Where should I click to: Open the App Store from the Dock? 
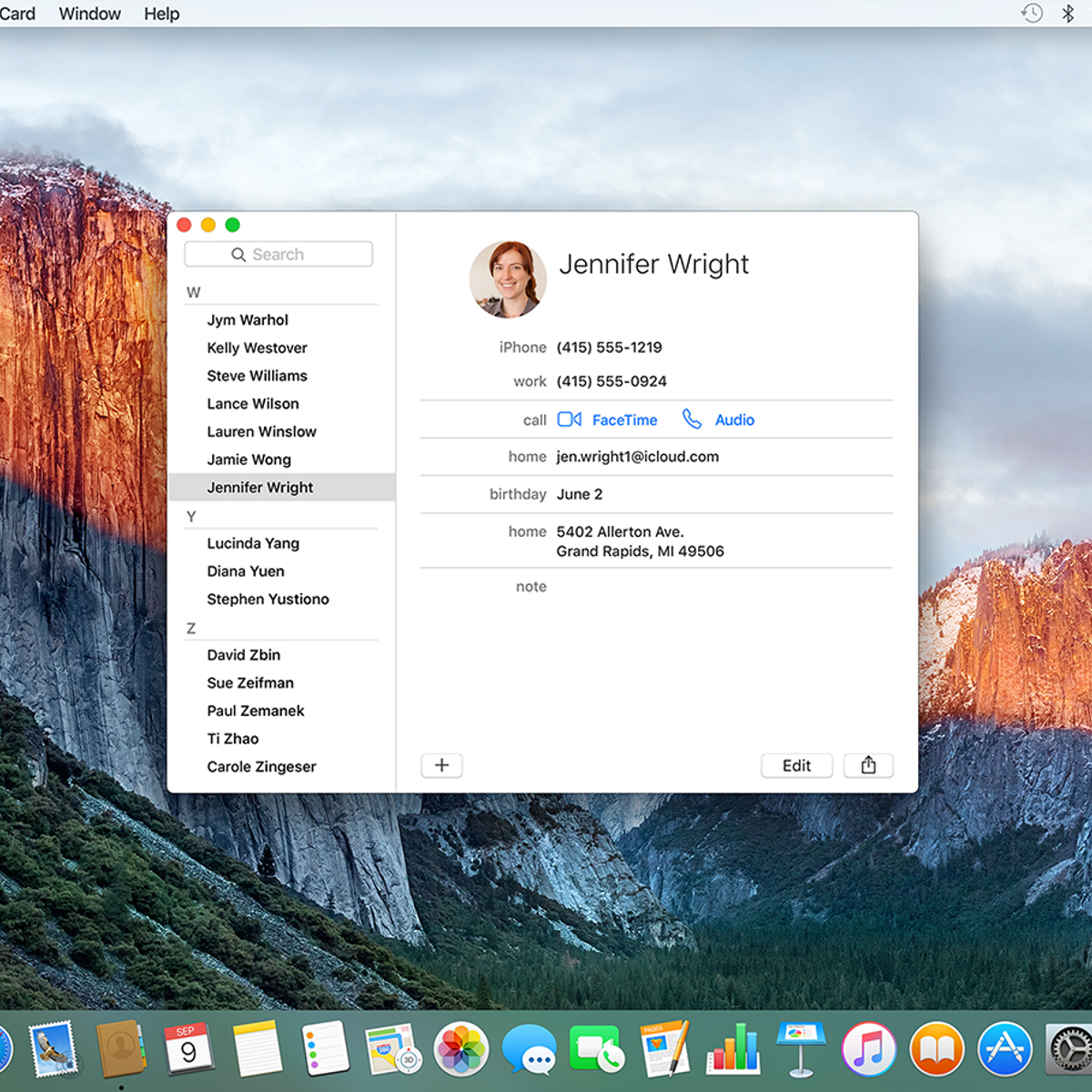point(1005,1048)
